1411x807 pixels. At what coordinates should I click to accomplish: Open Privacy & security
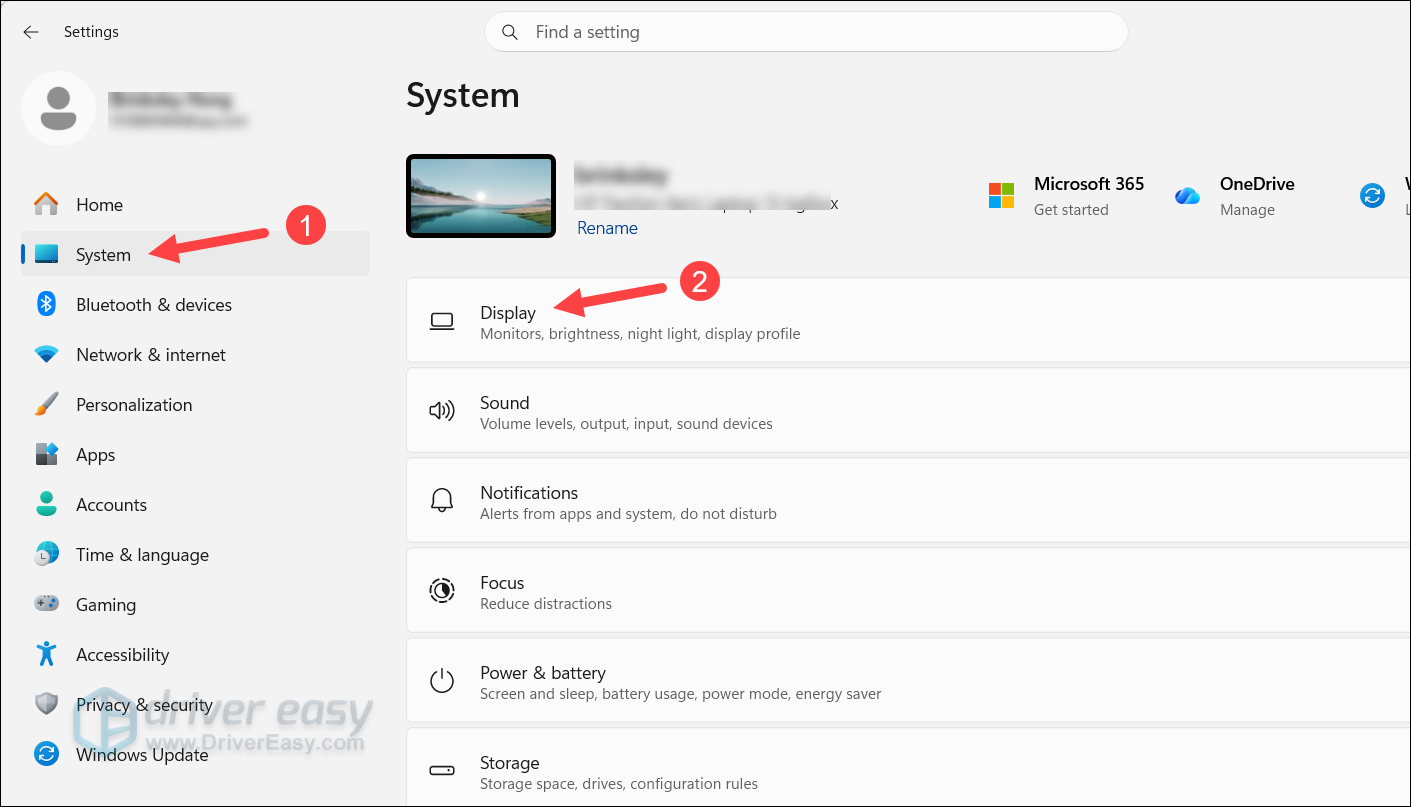196,704
